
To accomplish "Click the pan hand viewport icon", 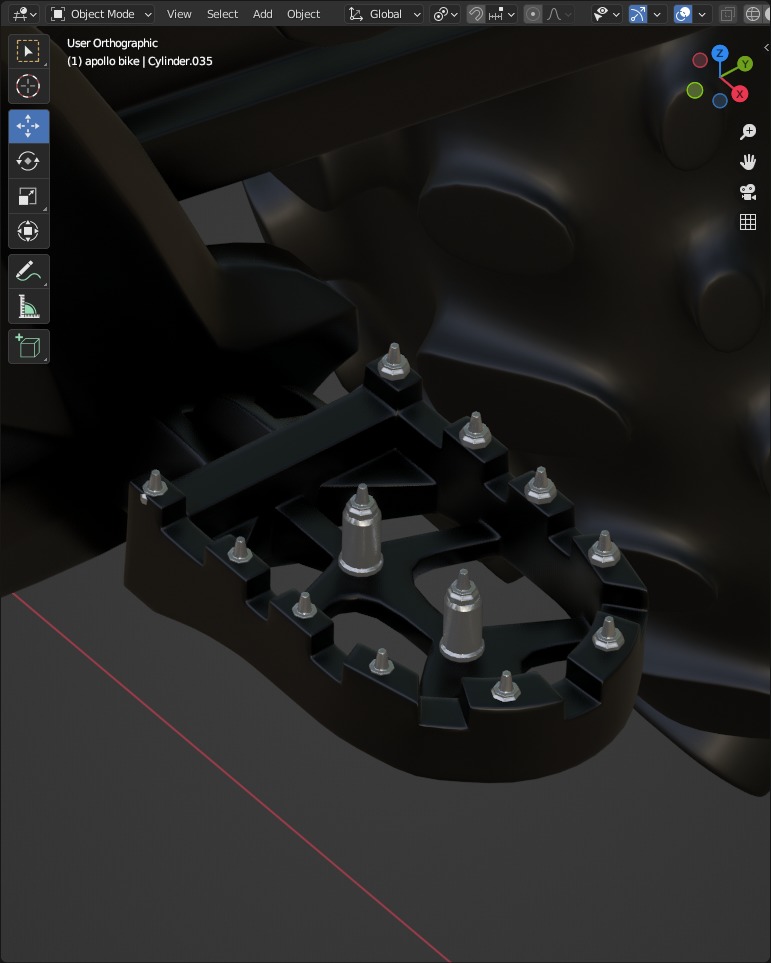I will [x=748, y=162].
